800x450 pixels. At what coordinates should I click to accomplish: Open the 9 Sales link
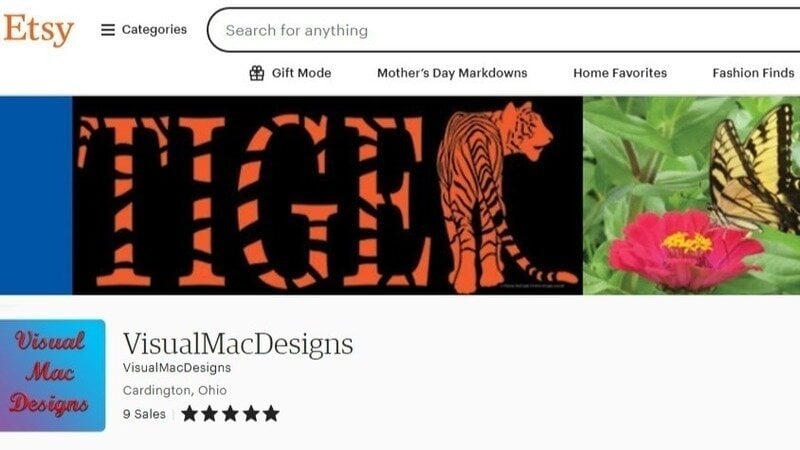coord(144,414)
